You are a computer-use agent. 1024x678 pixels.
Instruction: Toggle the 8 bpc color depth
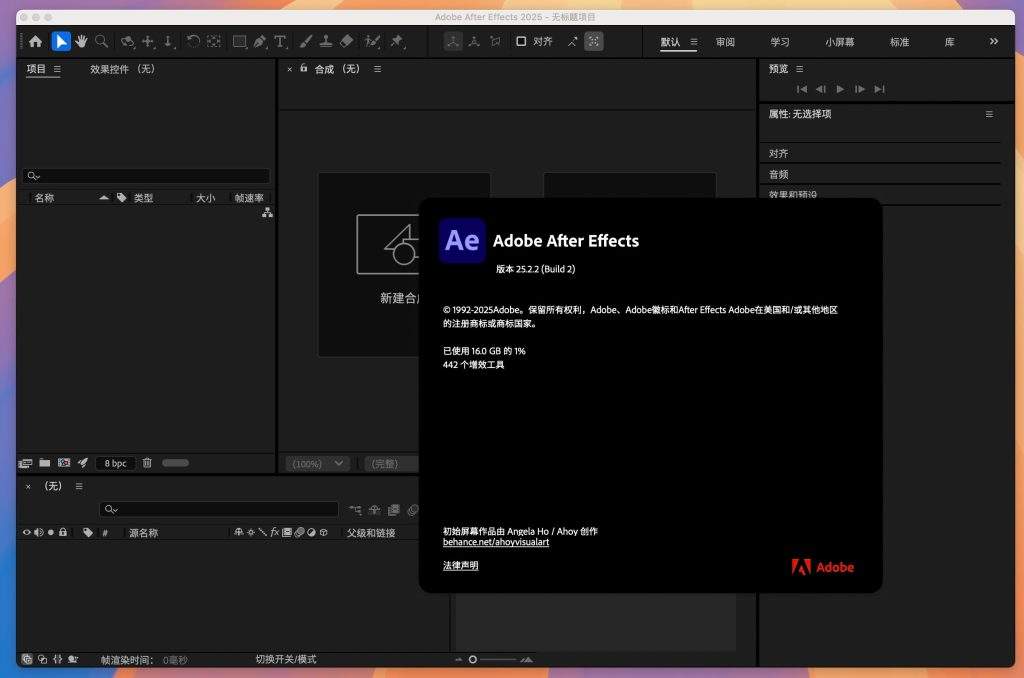click(x=115, y=463)
